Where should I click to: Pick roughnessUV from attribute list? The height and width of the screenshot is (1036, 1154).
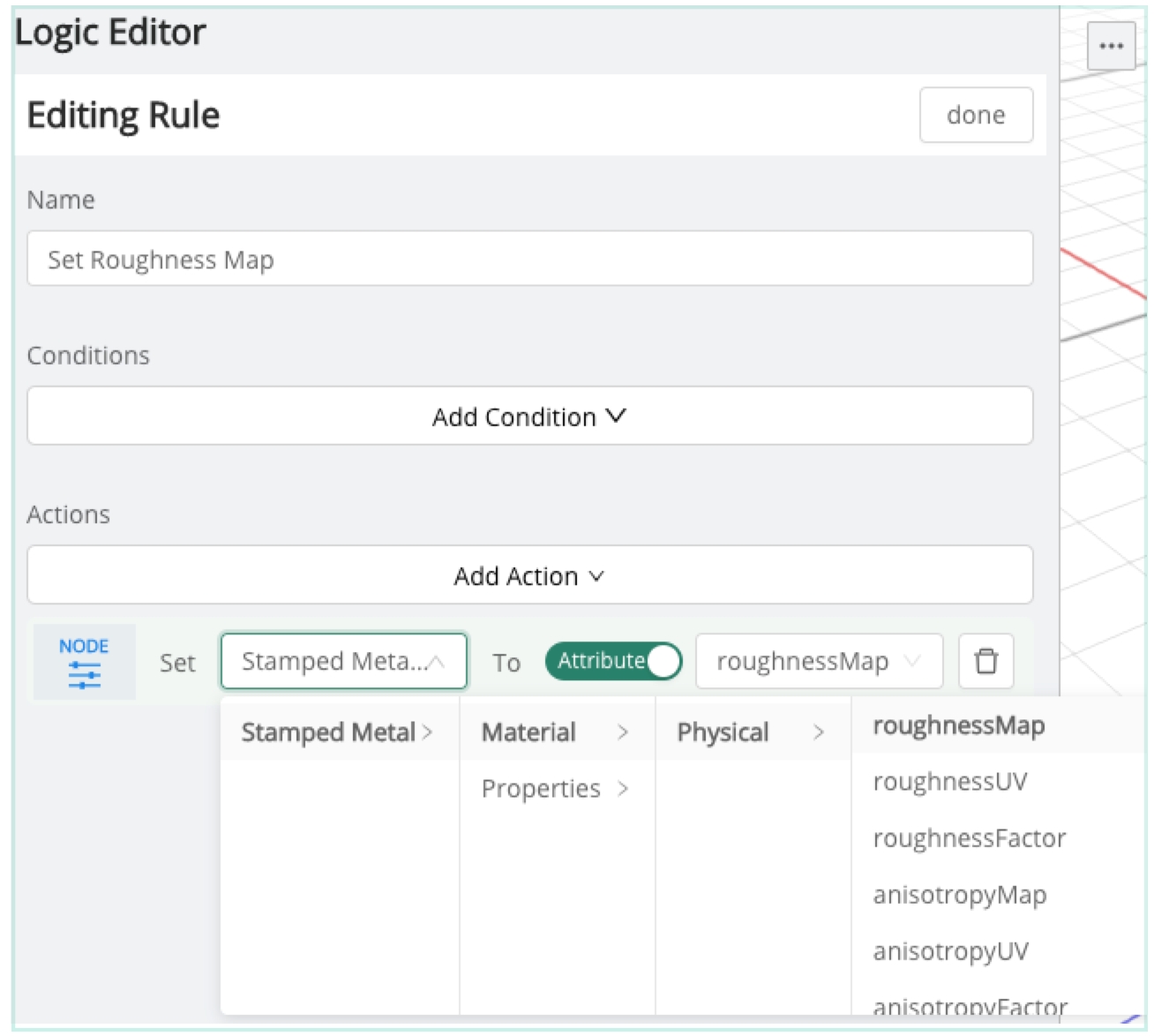(x=949, y=782)
